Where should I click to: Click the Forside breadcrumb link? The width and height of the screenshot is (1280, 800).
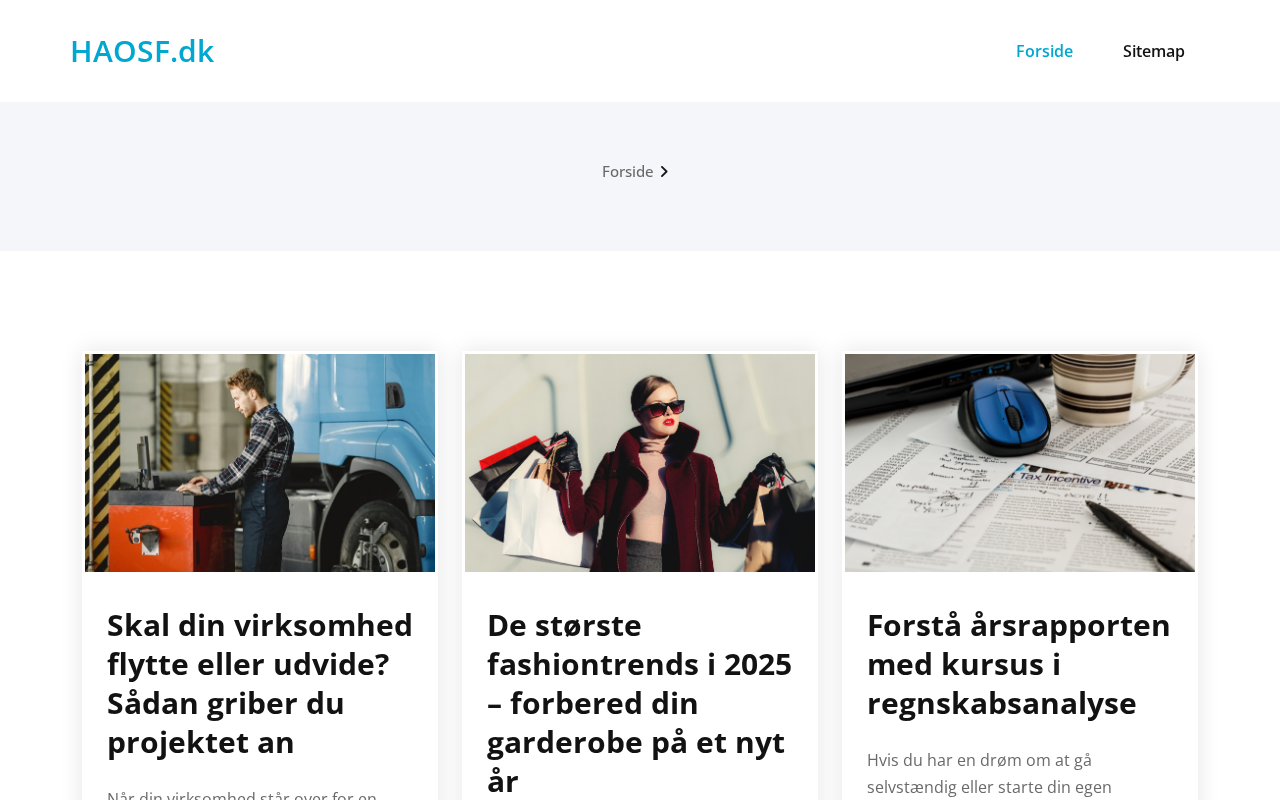coord(627,171)
